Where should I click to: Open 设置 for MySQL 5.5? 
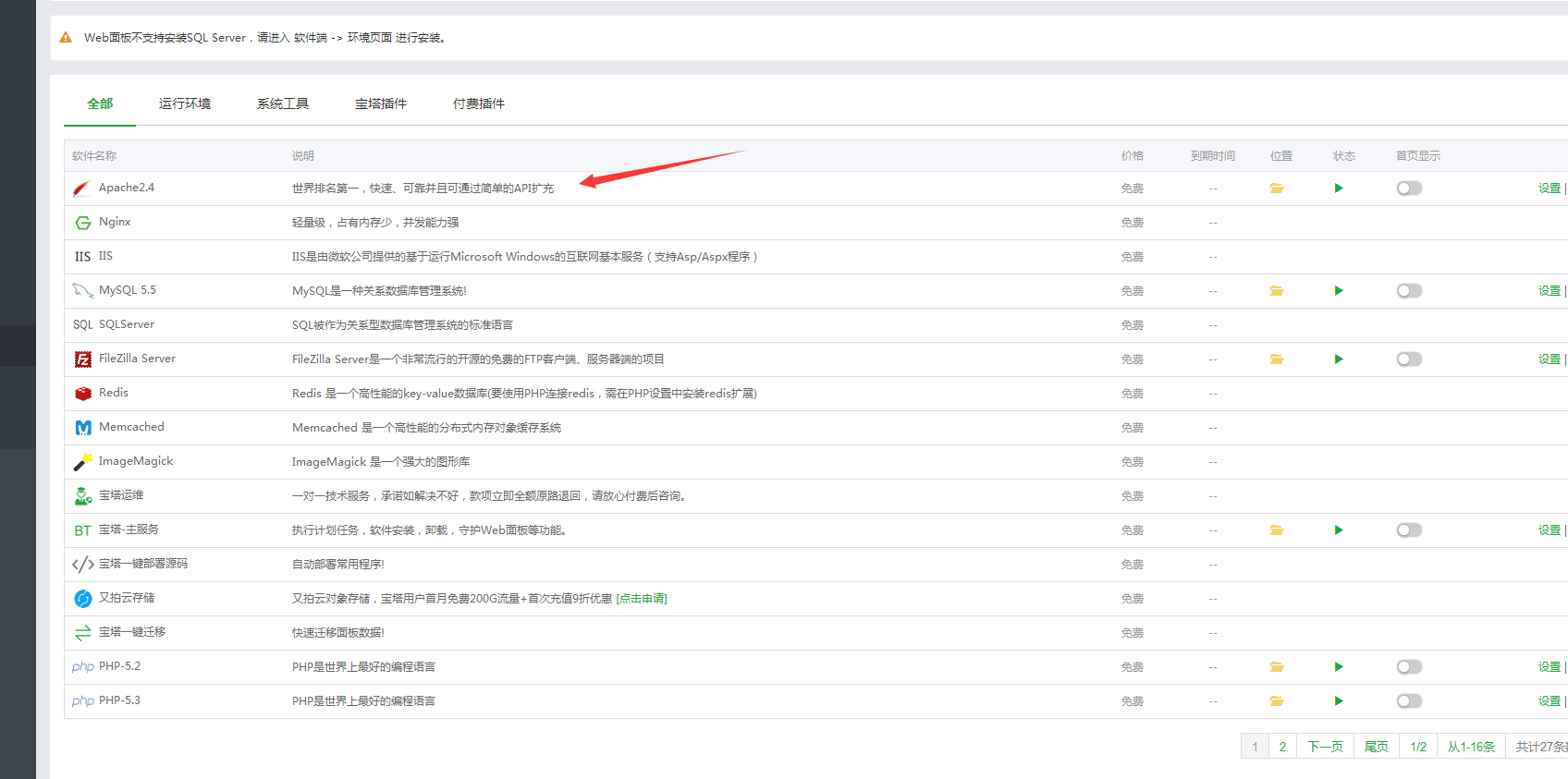1550,291
